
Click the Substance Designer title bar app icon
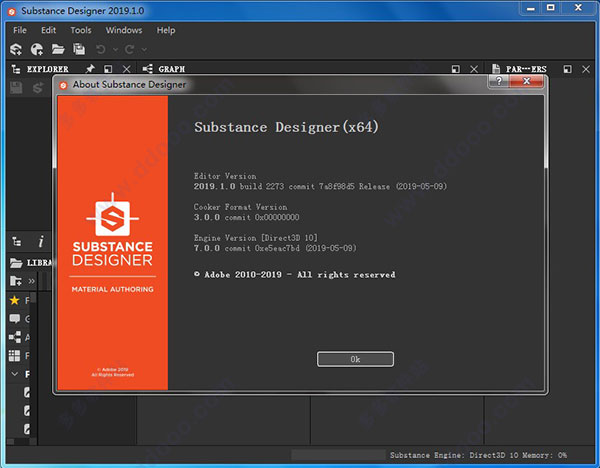point(12,11)
